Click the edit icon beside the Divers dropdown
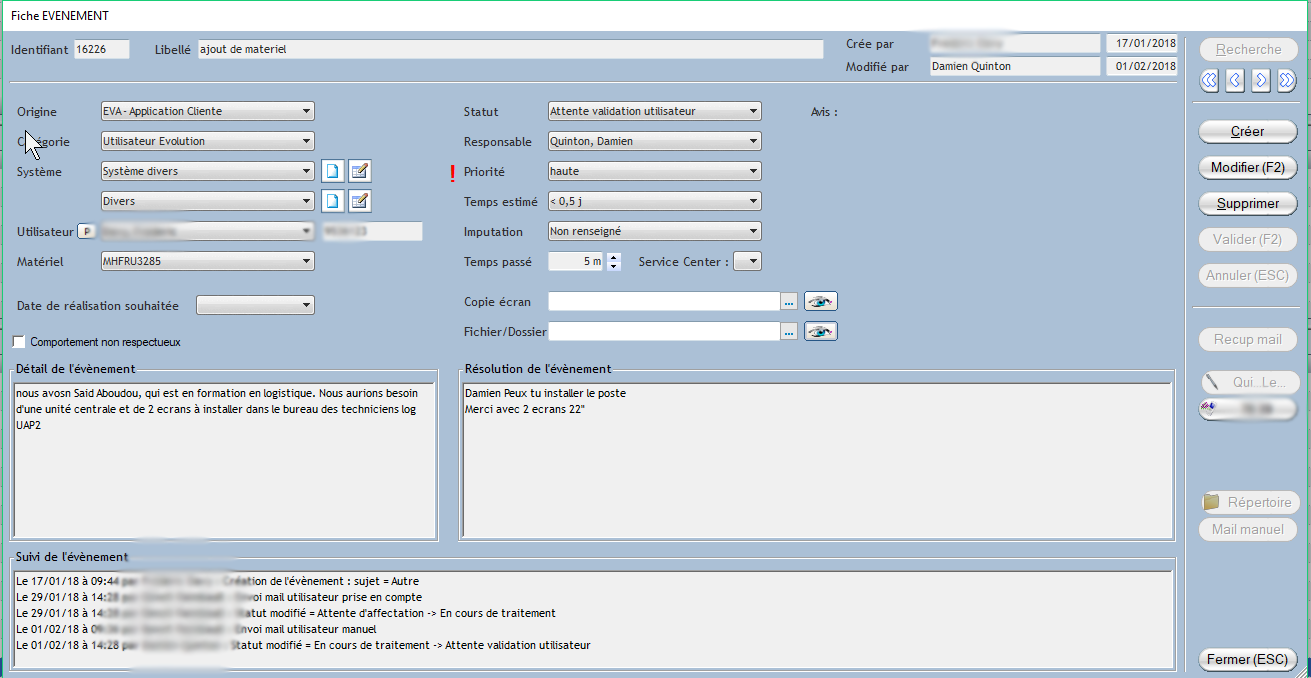This screenshot has height=678, width=1311. pyautogui.click(x=360, y=202)
